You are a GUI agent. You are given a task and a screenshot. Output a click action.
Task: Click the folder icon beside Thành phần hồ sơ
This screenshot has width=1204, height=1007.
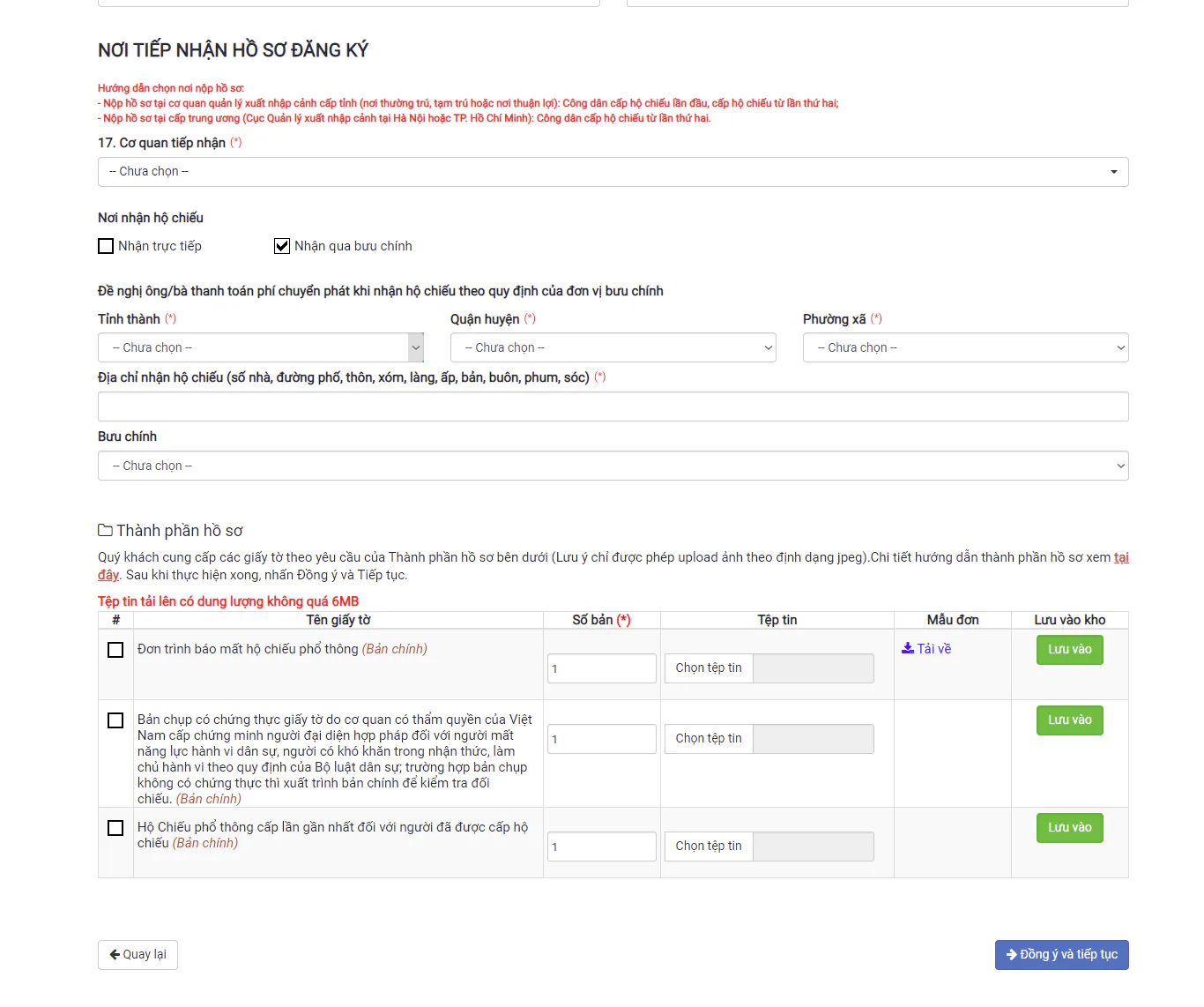point(105,530)
